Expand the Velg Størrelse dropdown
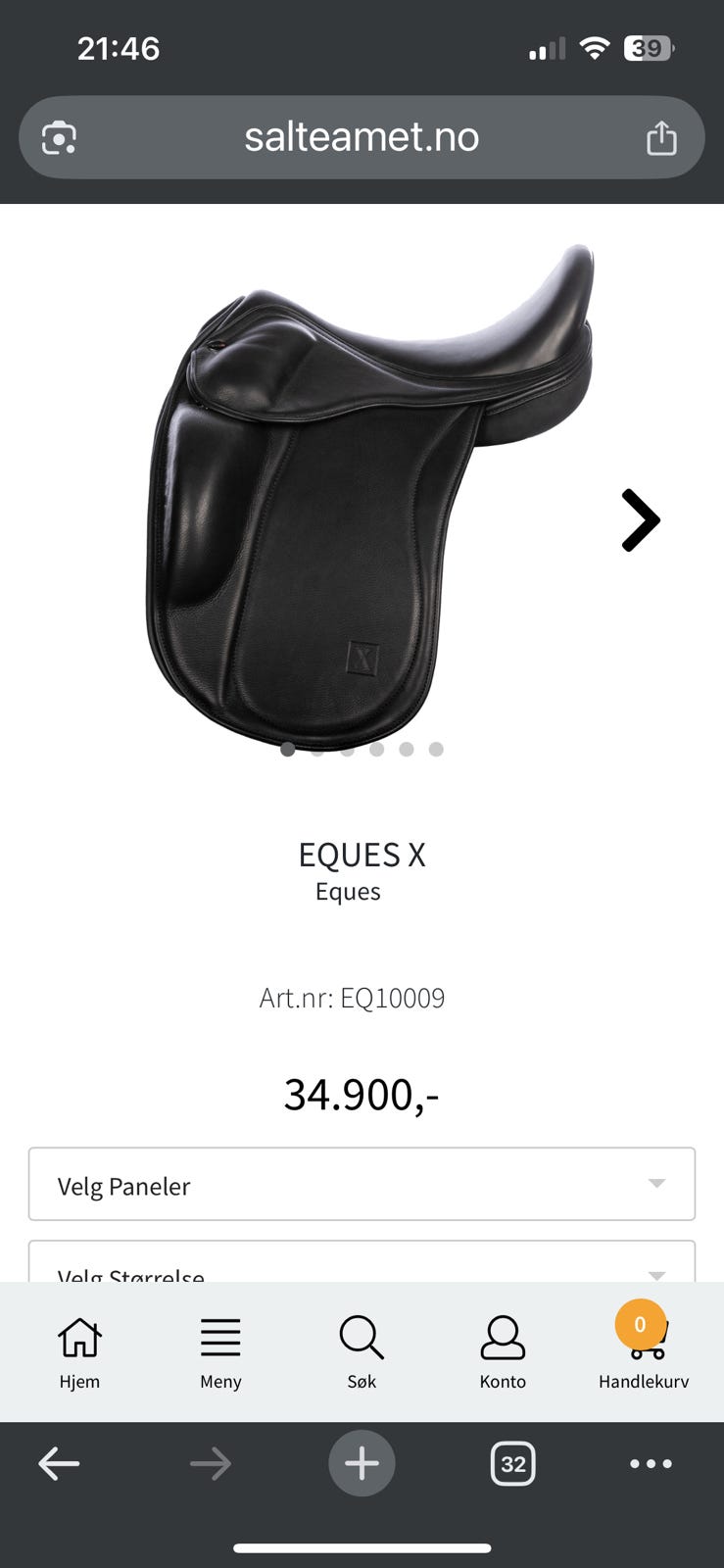 [362, 1262]
